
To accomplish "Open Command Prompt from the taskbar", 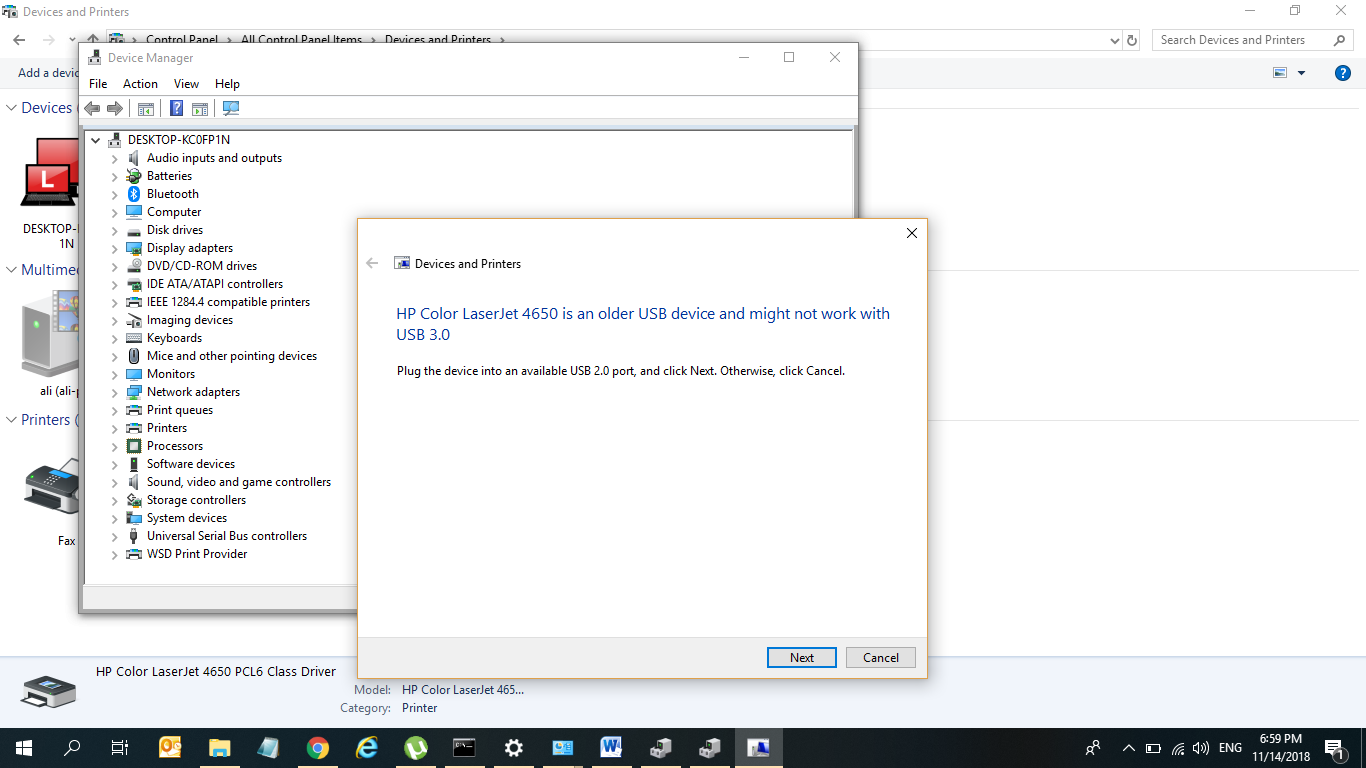I will coord(464,747).
